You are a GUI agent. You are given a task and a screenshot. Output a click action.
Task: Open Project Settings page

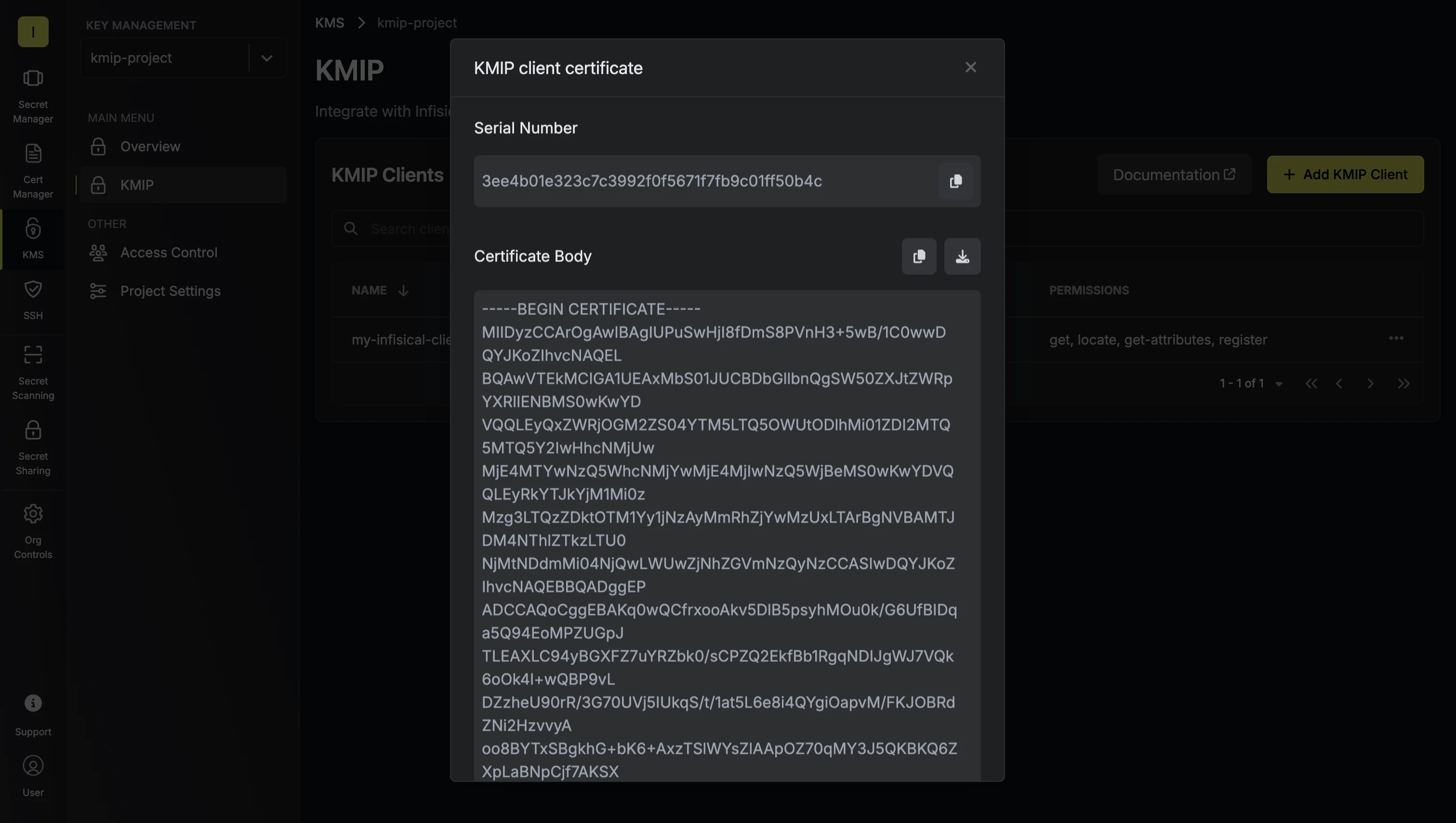tap(183, 291)
